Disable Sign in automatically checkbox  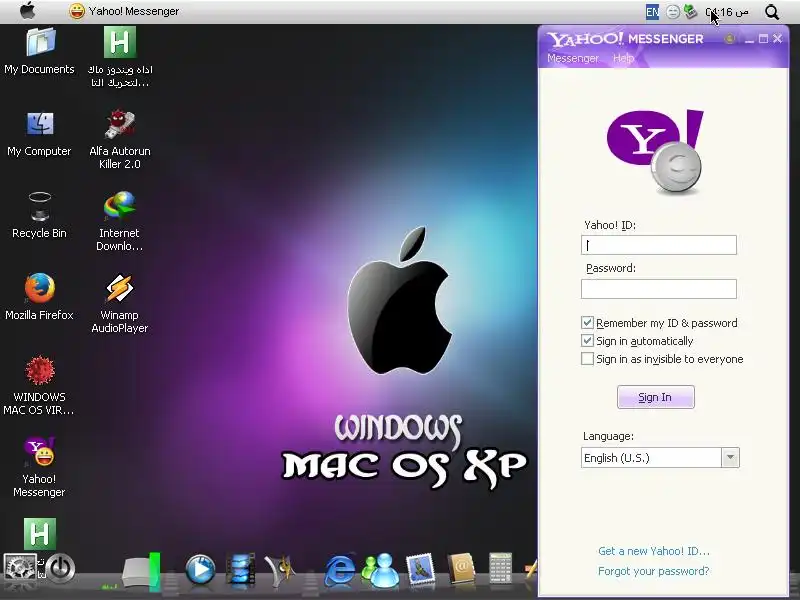587,340
